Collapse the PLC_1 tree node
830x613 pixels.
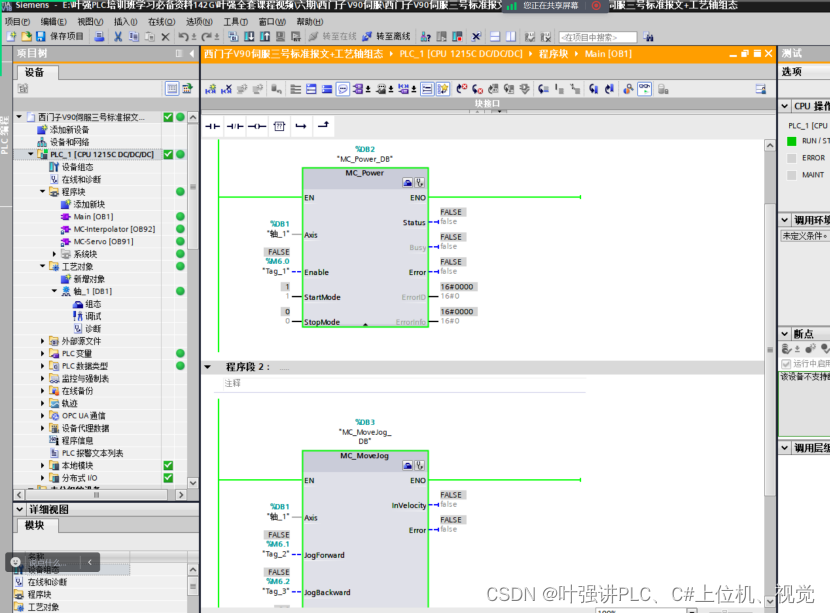pyautogui.click(x=31, y=154)
